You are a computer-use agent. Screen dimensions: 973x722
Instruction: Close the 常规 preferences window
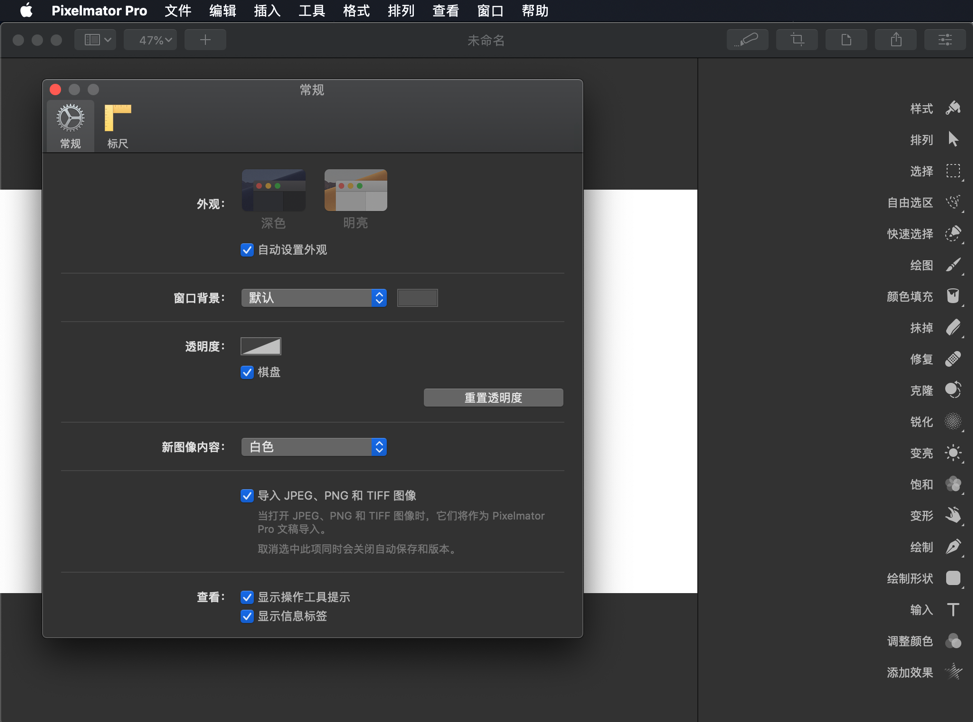click(55, 89)
